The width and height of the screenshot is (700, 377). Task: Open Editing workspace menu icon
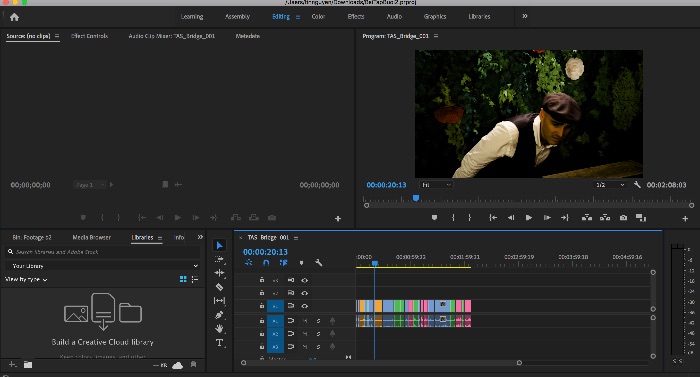tap(298, 17)
